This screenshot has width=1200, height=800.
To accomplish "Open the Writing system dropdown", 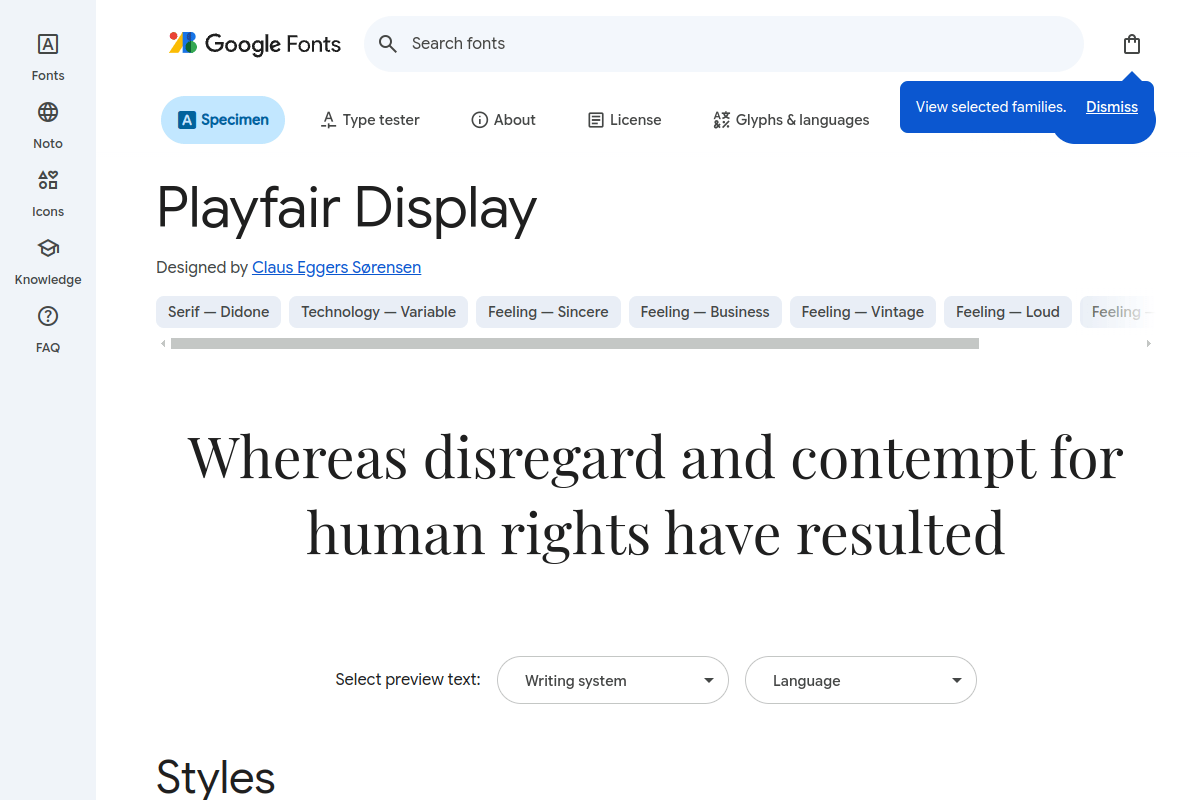I will pyautogui.click(x=612, y=680).
